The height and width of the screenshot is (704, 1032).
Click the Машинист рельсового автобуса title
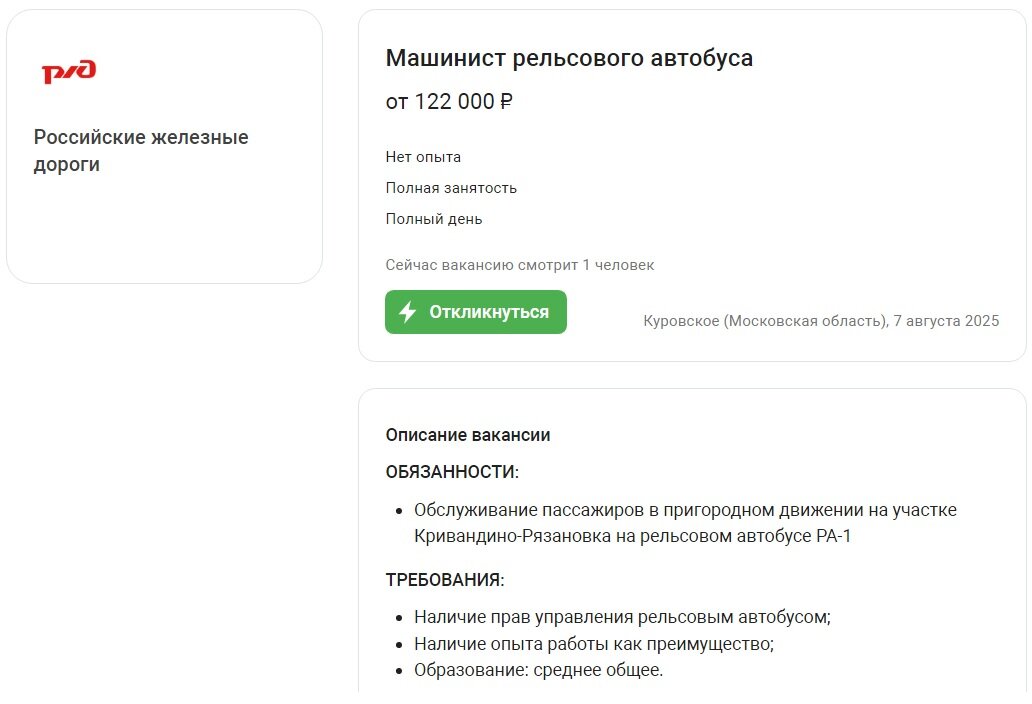pyautogui.click(x=569, y=58)
